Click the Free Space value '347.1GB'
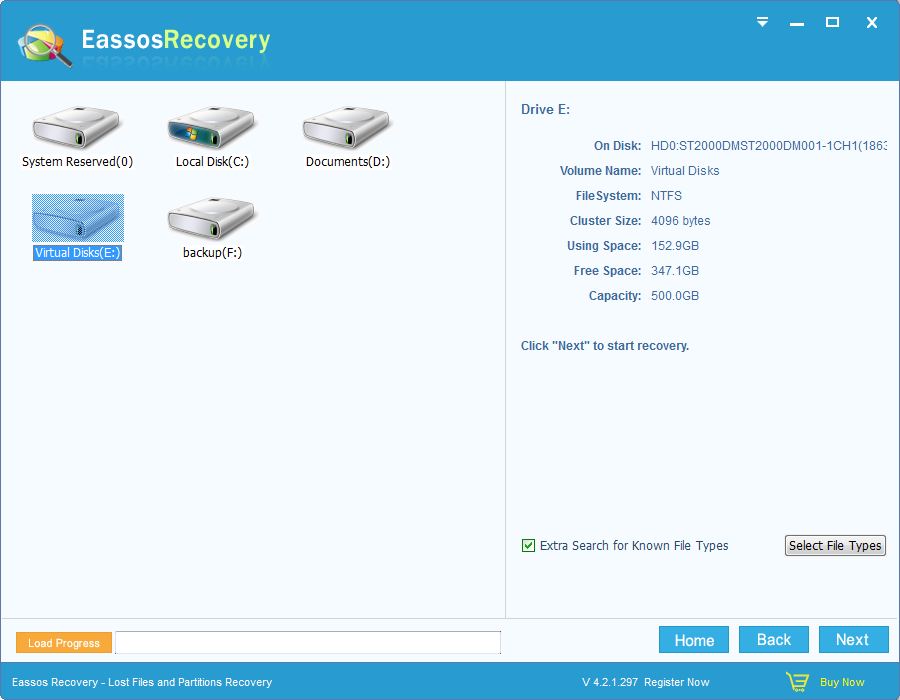 pos(675,271)
